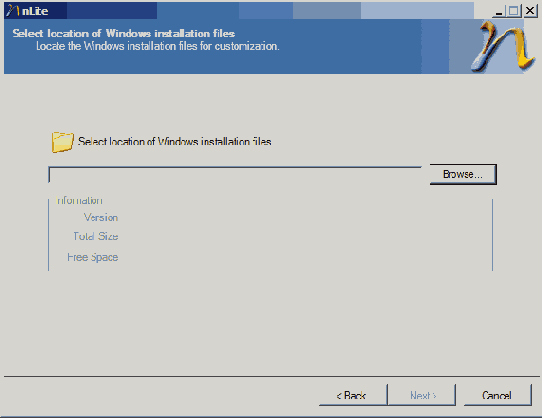Screen dimensions: 542x418
Task: Minimize the nLite window
Action: [x=498, y=11]
